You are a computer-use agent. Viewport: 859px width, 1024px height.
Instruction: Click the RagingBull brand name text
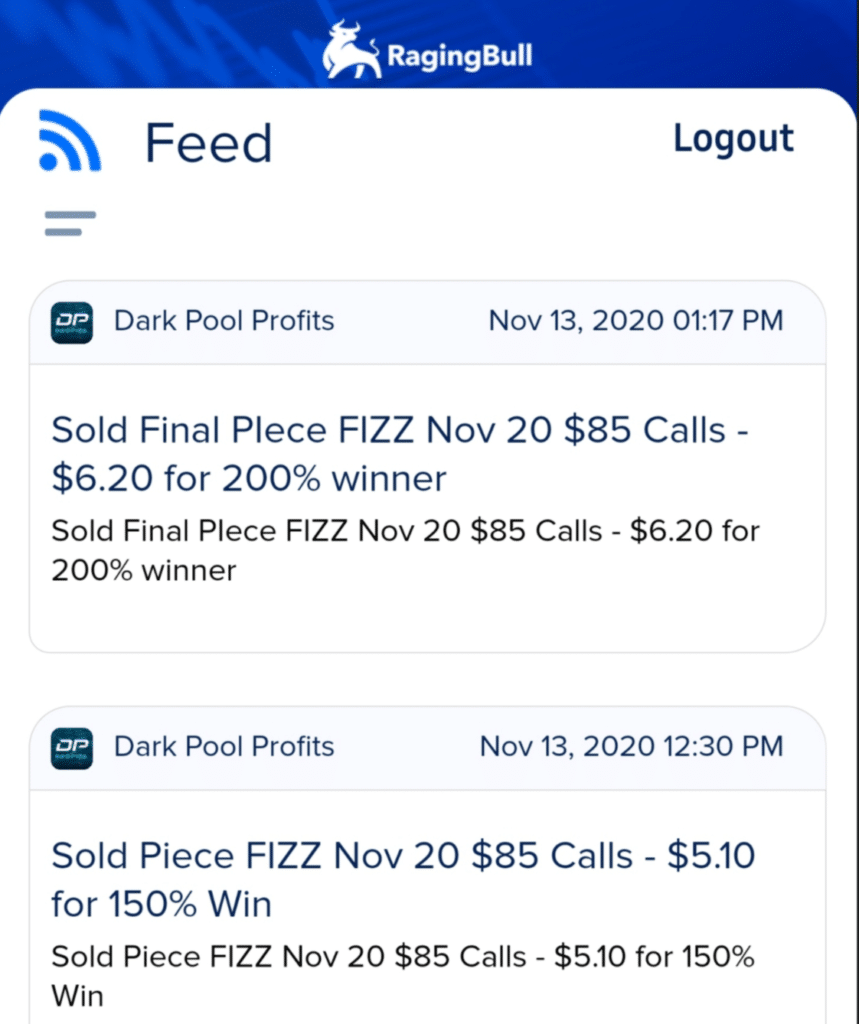459,56
